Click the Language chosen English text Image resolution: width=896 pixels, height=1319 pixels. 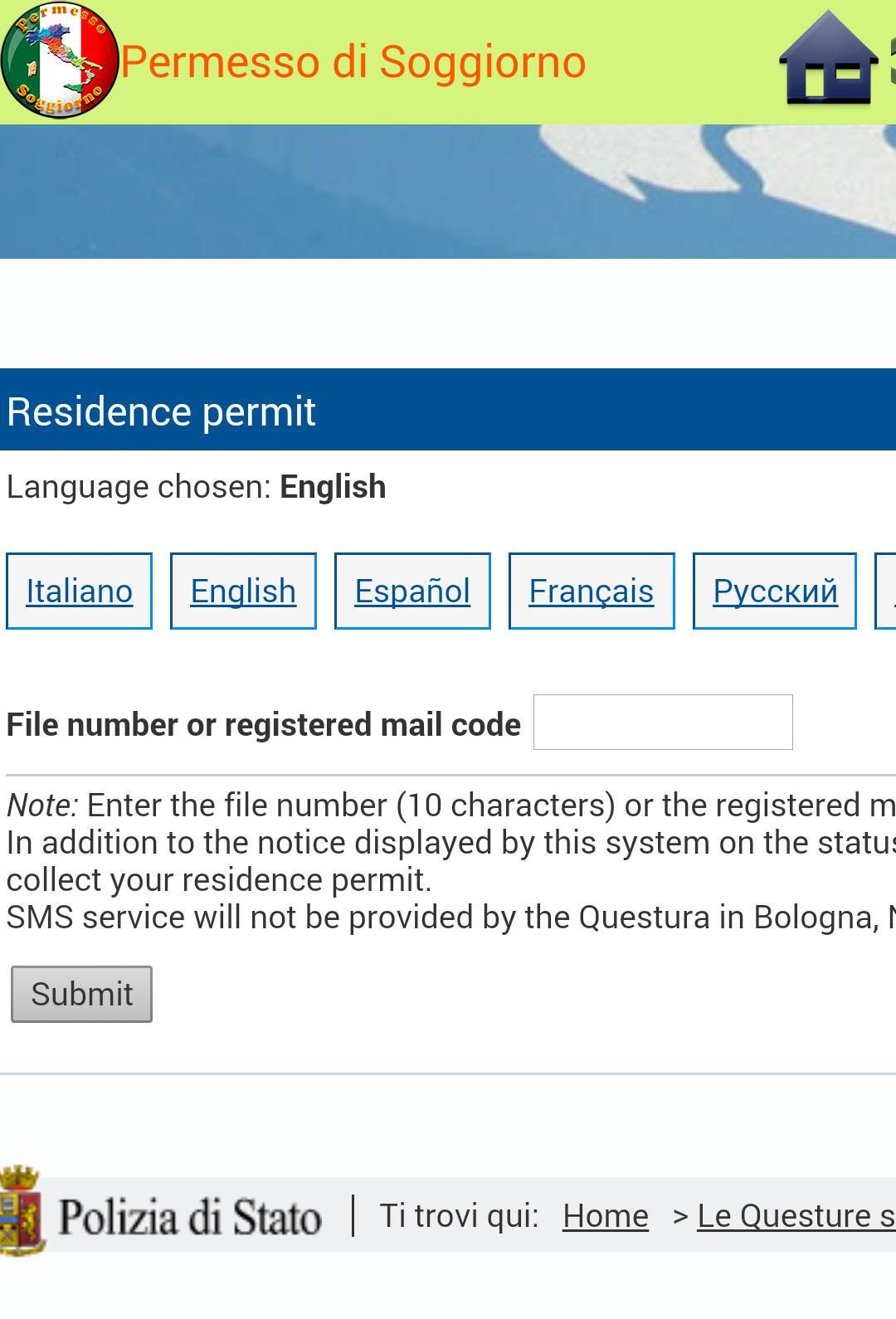[197, 487]
